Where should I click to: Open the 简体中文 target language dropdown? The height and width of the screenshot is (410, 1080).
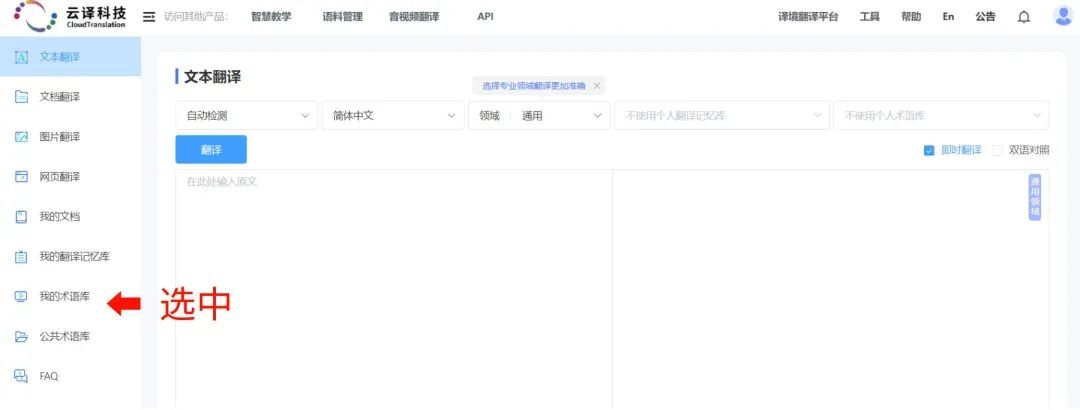click(393, 116)
